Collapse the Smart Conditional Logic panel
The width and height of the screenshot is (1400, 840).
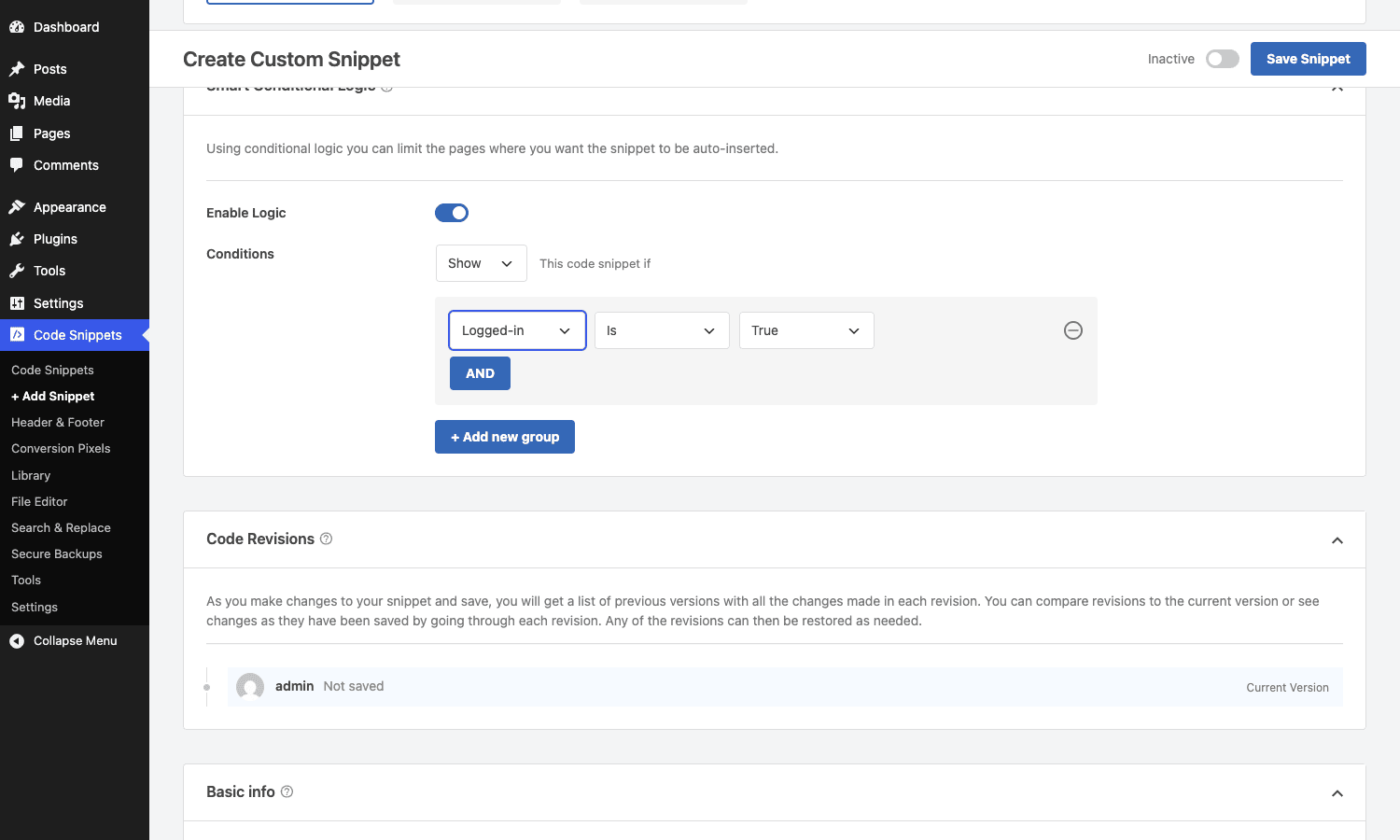click(x=1337, y=89)
